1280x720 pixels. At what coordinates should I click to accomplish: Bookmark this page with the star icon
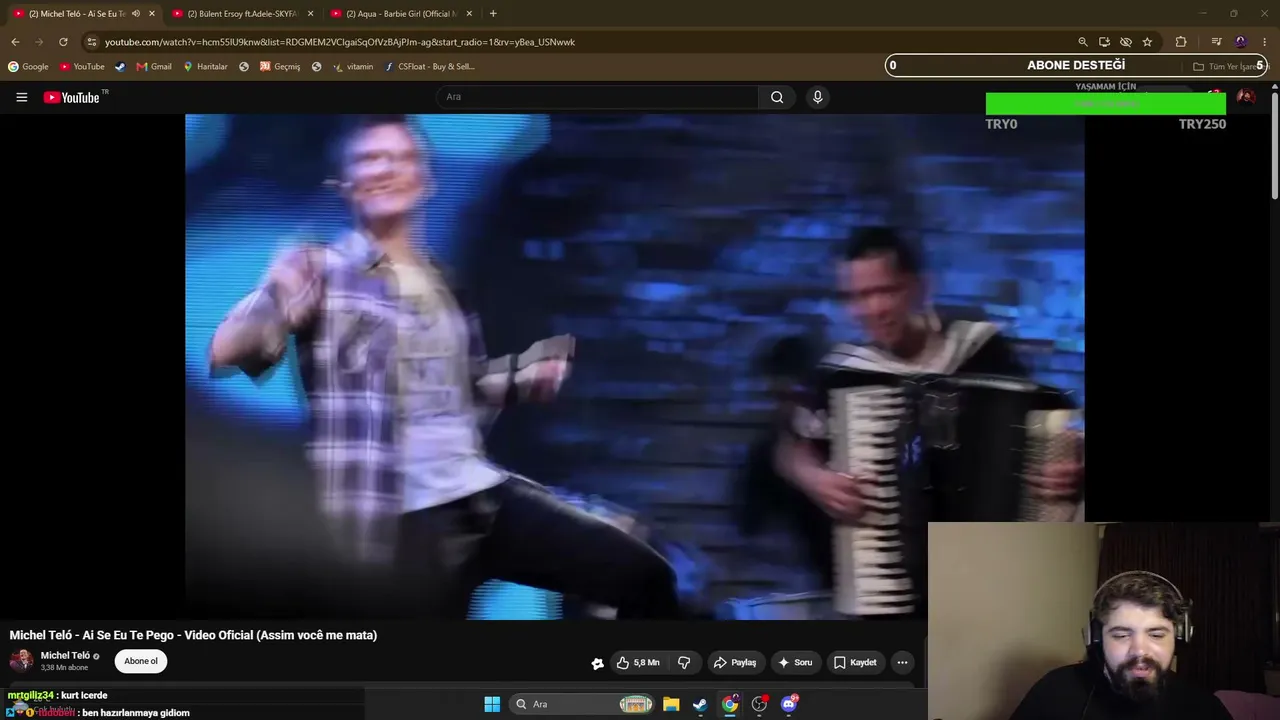pyautogui.click(x=1147, y=42)
